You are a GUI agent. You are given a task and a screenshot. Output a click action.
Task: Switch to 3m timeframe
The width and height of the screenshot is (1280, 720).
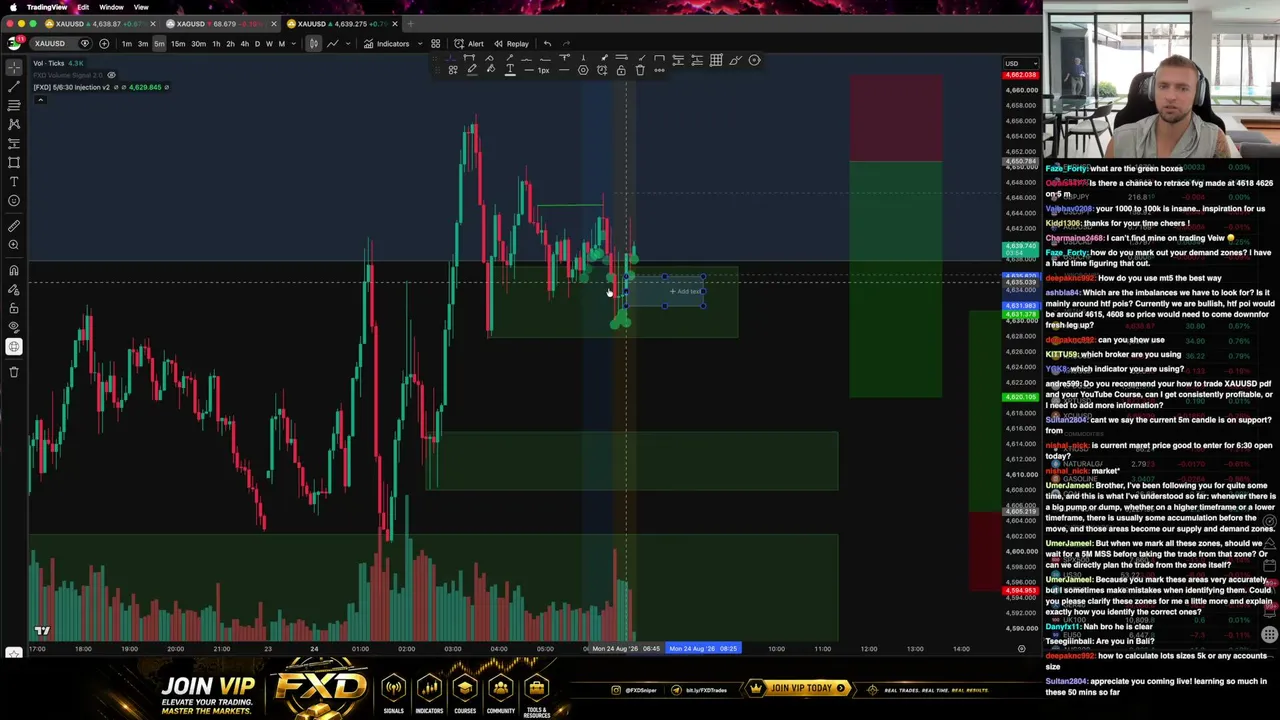143,44
